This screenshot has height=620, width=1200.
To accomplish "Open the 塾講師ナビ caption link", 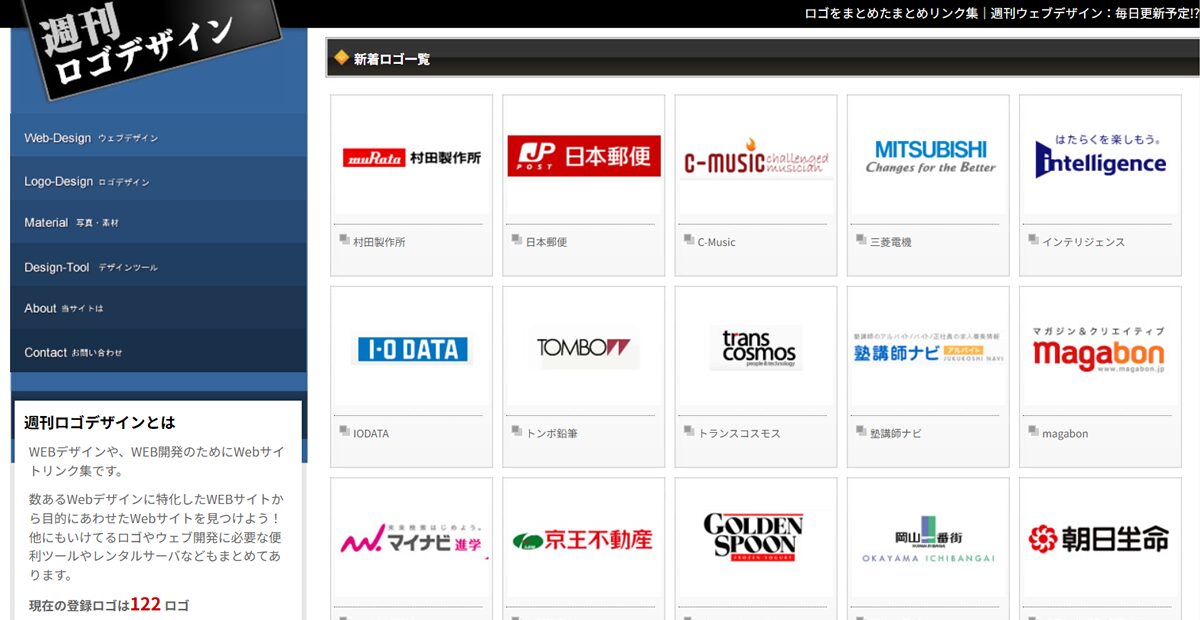I will click(x=896, y=434).
